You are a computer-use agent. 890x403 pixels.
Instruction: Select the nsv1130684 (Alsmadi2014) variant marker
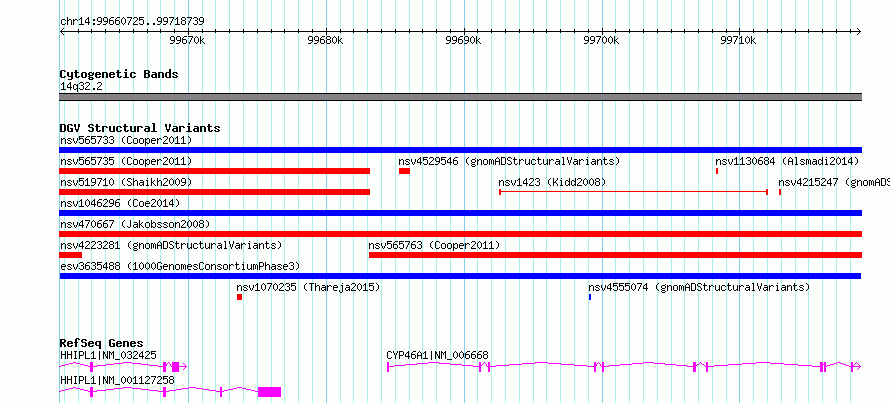[717, 171]
